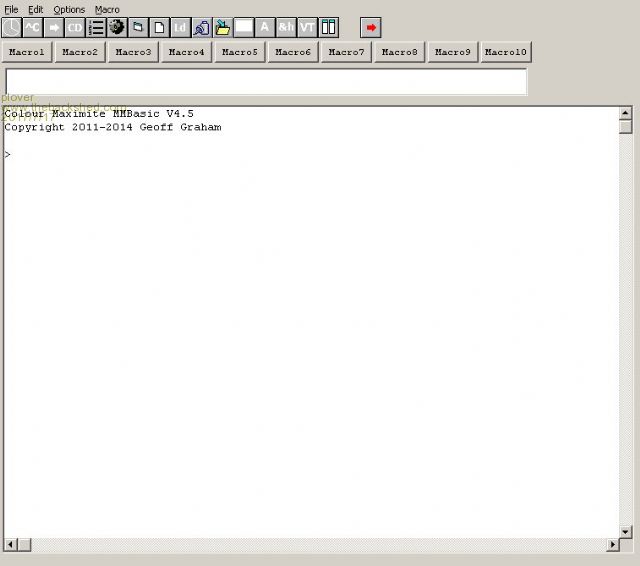This screenshot has height=566, width=640.
Task: Open the Edit menu
Action: [36, 9]
